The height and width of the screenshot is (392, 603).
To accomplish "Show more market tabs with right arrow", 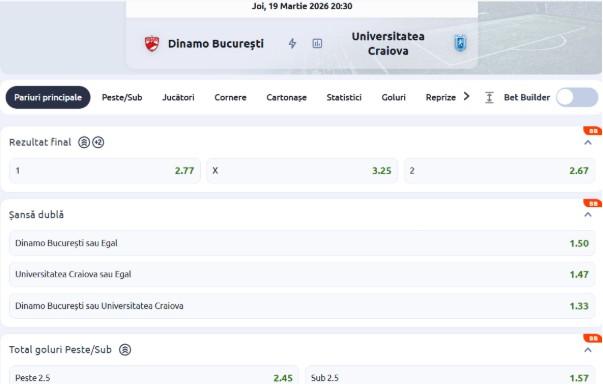I will (466, 97).
